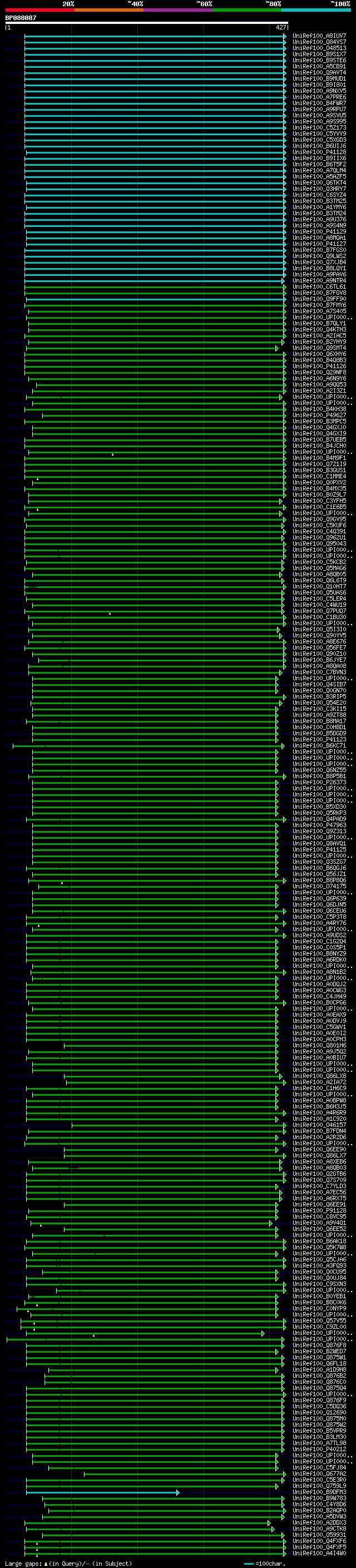The image size is (356, 1568).
Task: Select the UniRef100_C1MME4 label
Action: (x=319, y=476)
